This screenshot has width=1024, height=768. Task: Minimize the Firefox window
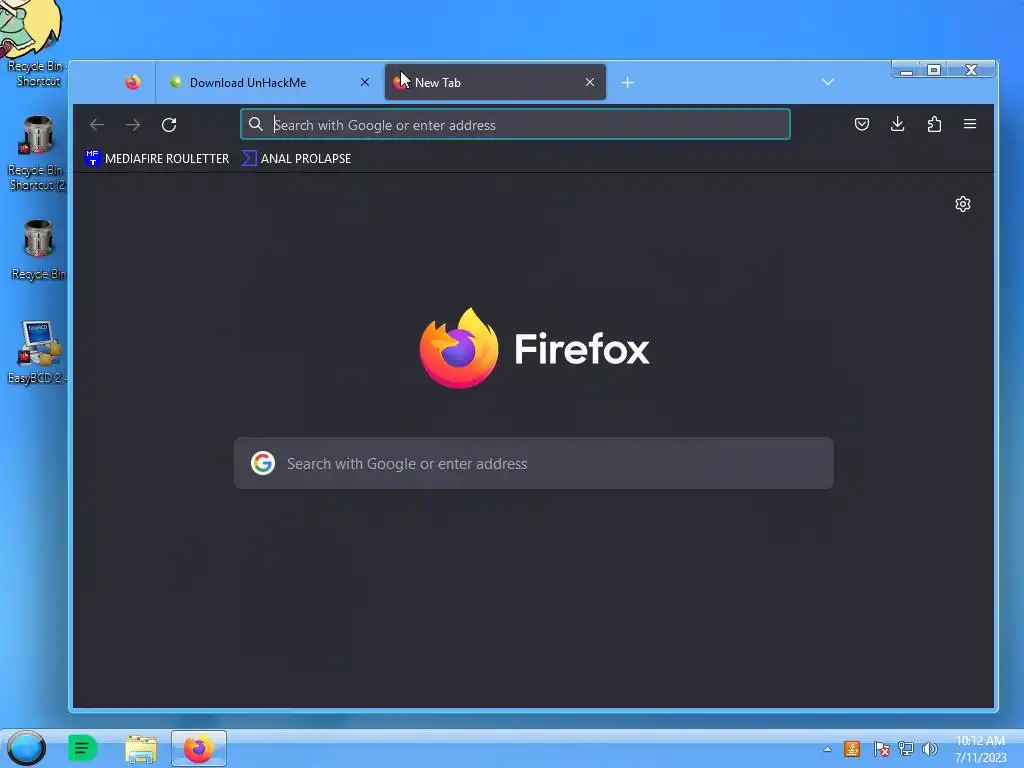906,70
